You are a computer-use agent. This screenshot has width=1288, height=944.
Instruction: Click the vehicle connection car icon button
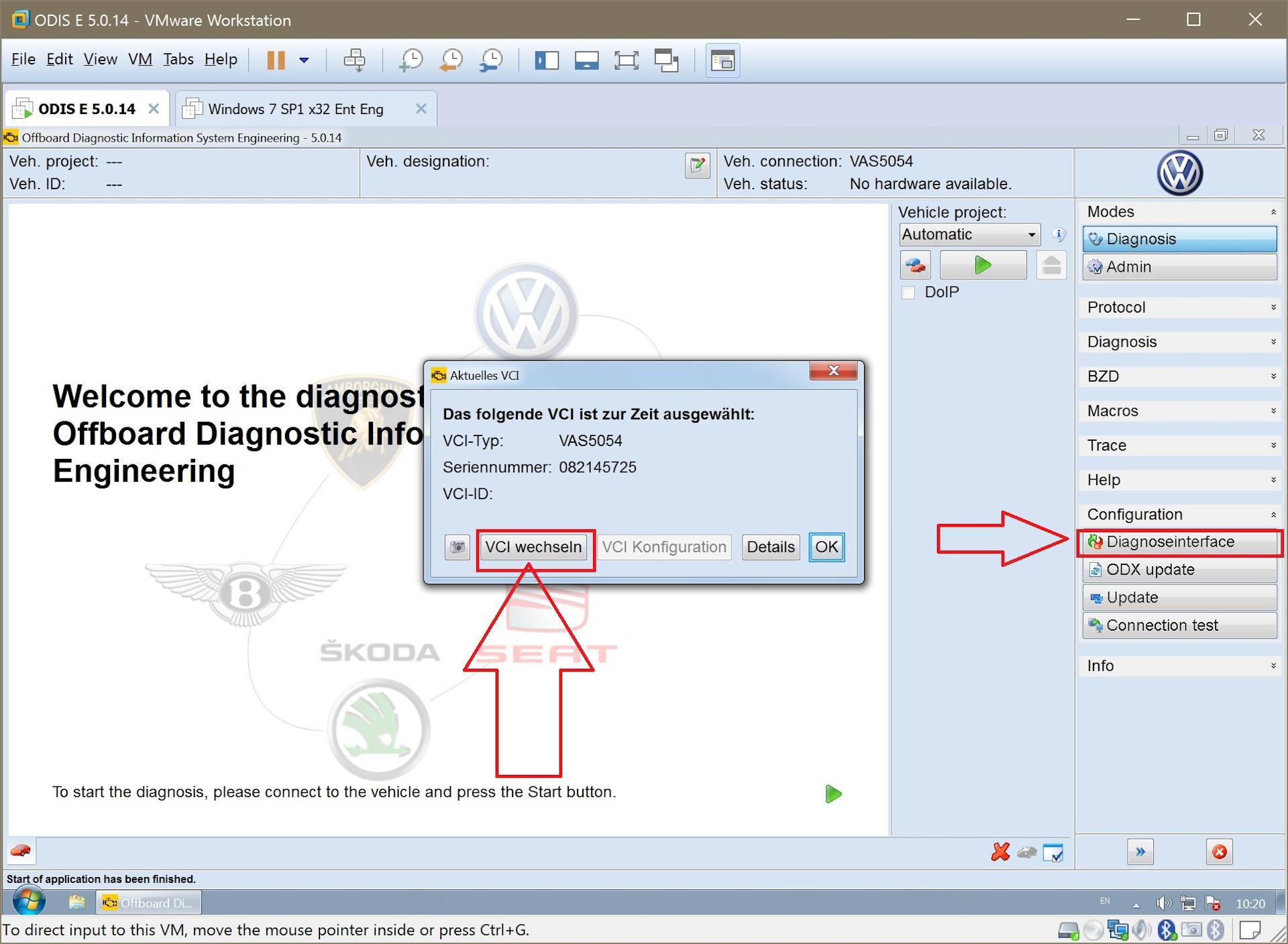(x=916, y=265)
